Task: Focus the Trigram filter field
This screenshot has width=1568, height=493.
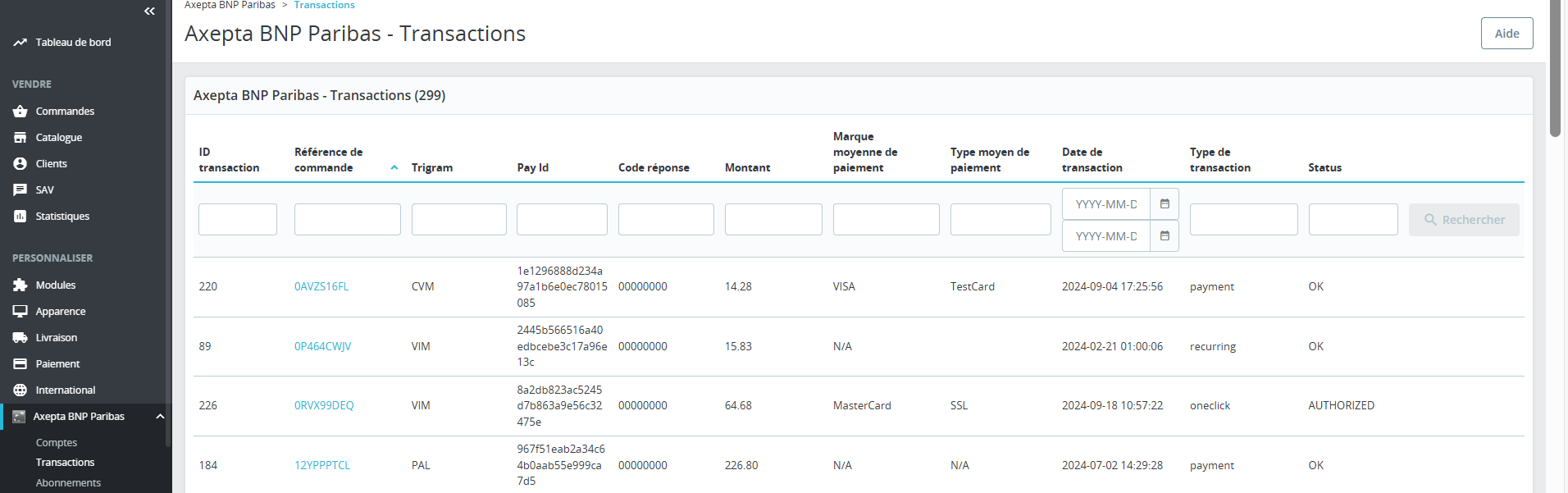Action: (459, 220)
